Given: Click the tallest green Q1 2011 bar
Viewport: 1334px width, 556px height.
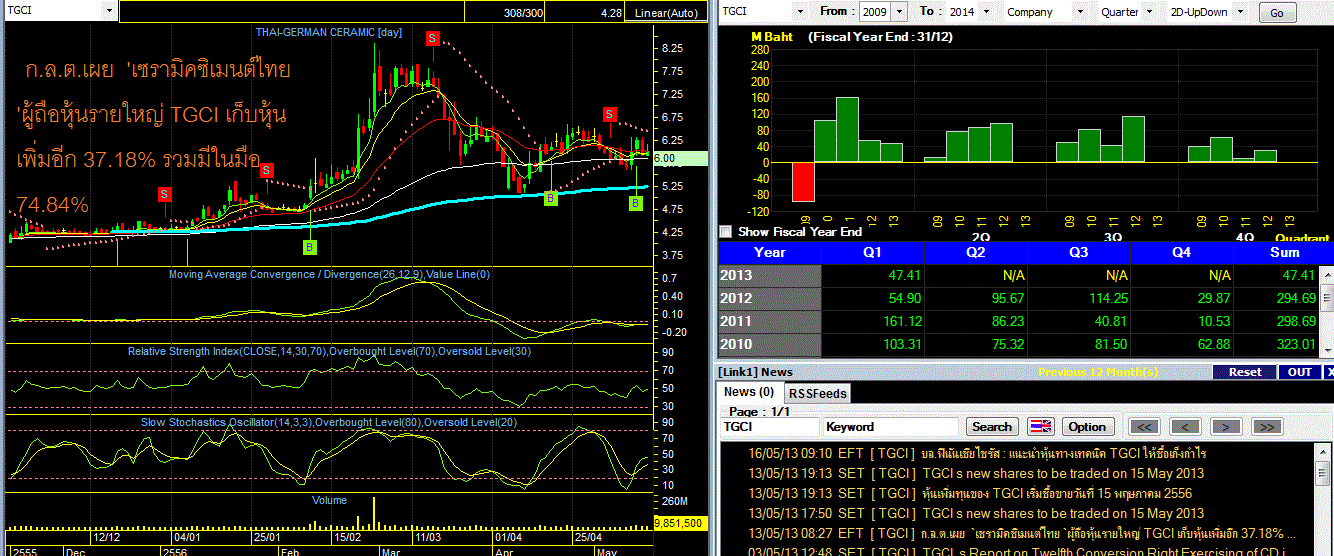Looking at the screenshot, I should coord(847,129).
